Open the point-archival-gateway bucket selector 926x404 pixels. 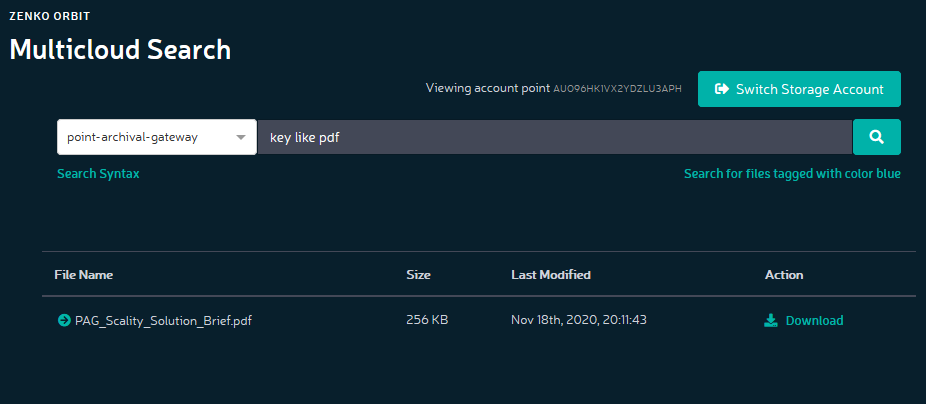tap(156, 137)
